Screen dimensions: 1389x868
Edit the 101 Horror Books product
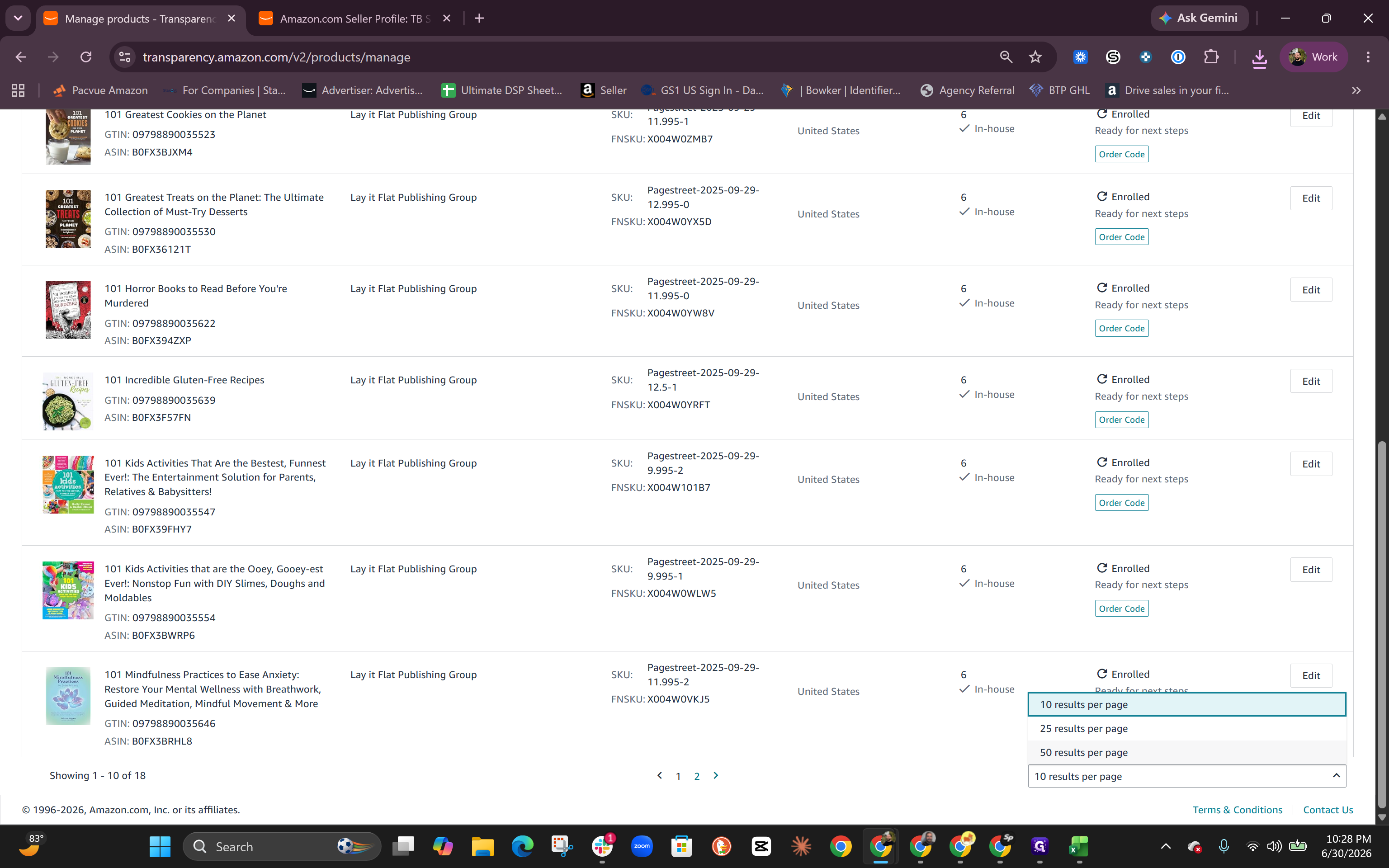tap(1311, 290)
